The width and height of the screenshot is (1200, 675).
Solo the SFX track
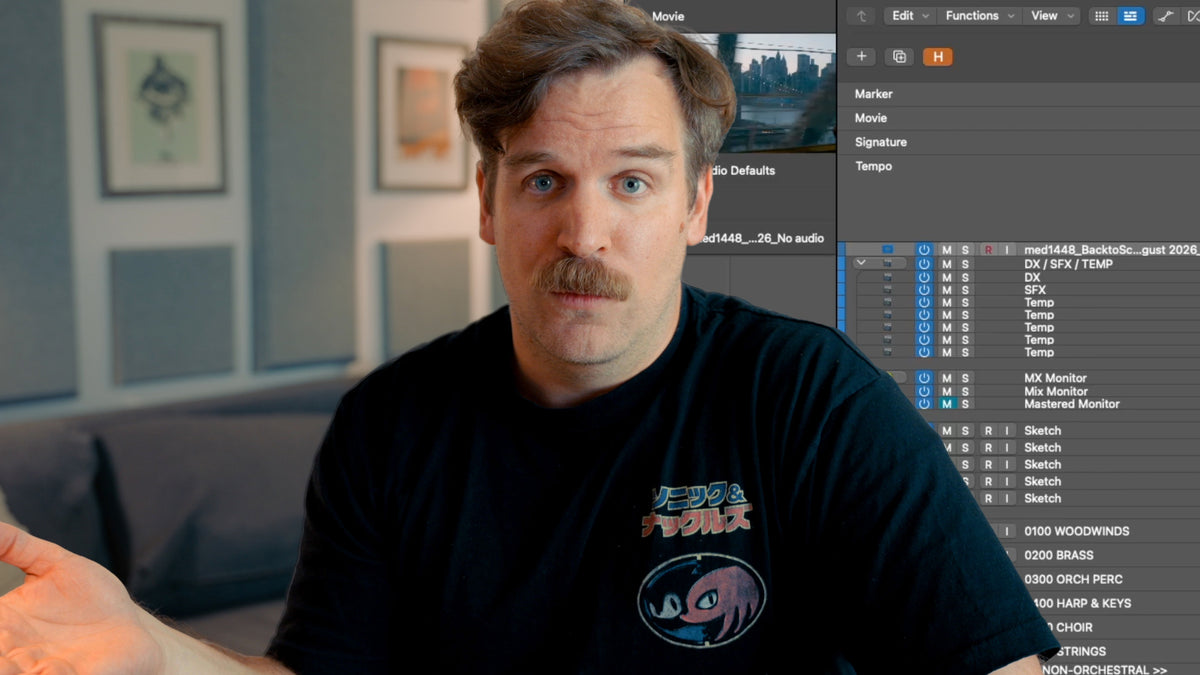[965, 290]
